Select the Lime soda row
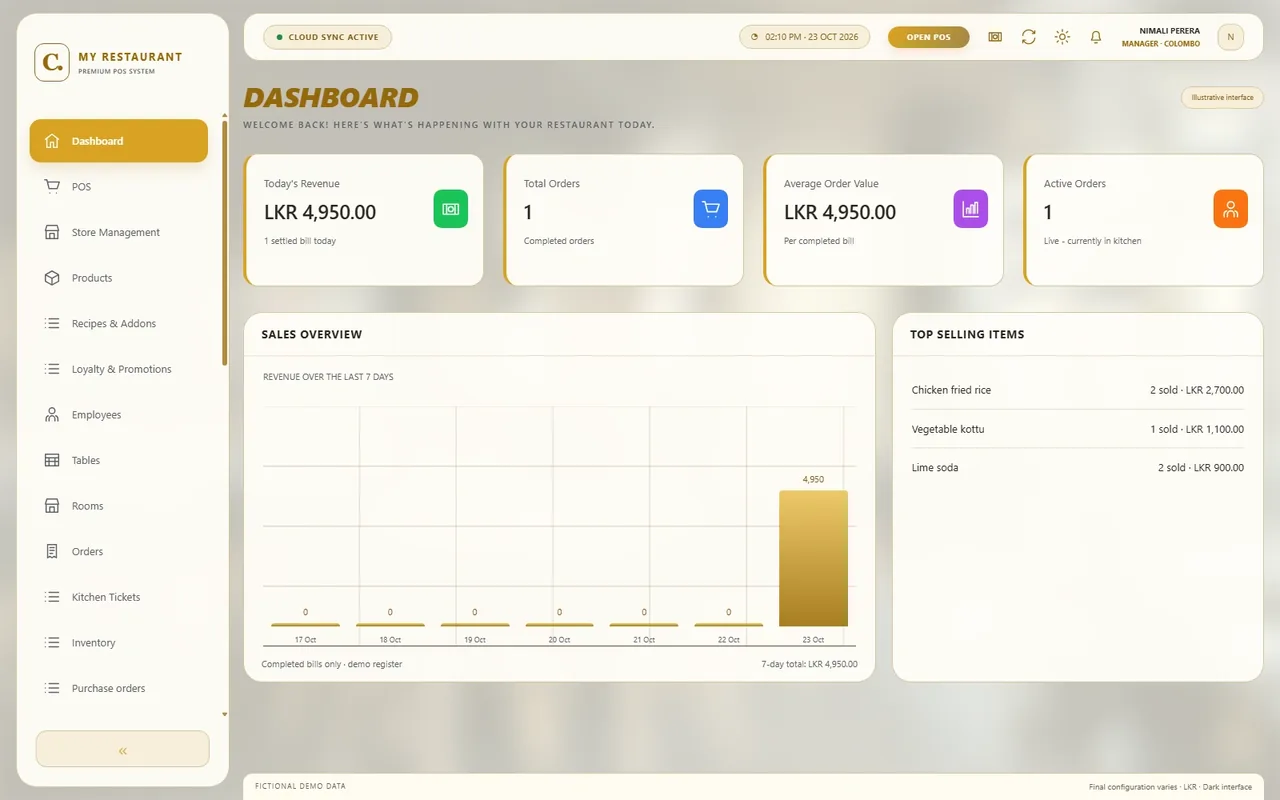1280x800 pixels. (x=1078, y=468)
